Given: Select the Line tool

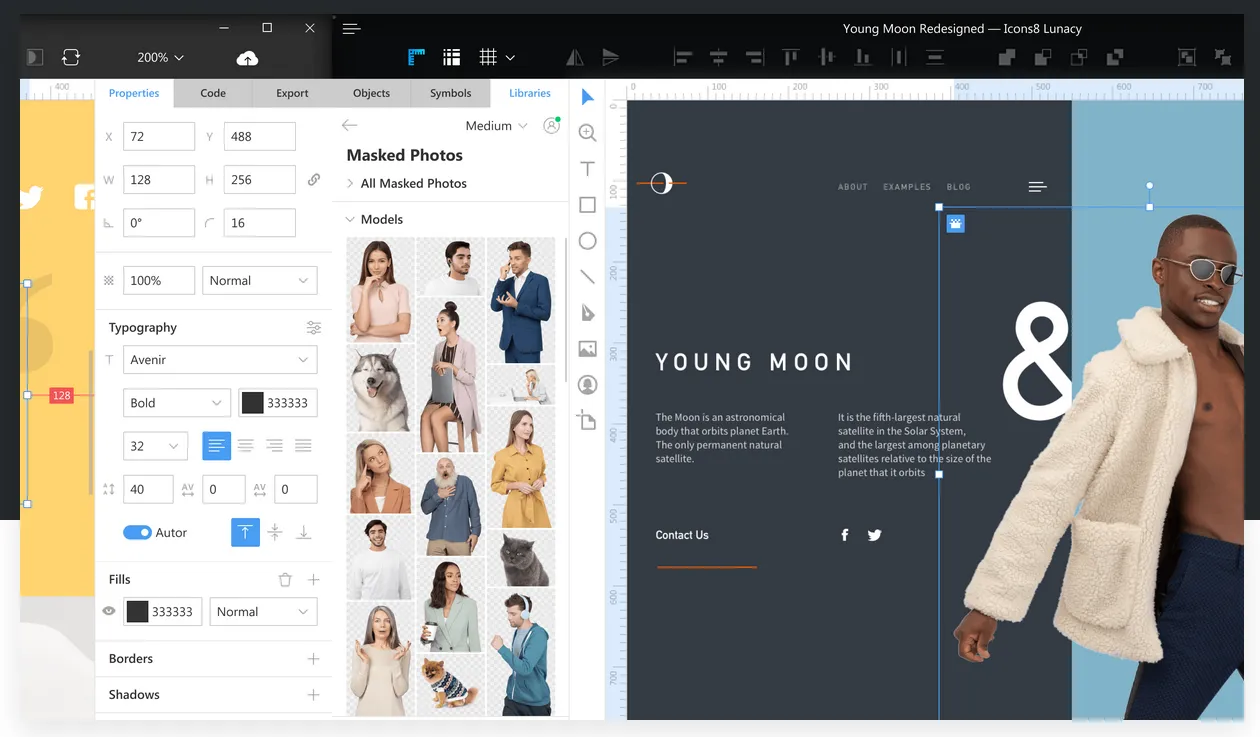Looking at the screenshot, I should click(x=587, y=277).
